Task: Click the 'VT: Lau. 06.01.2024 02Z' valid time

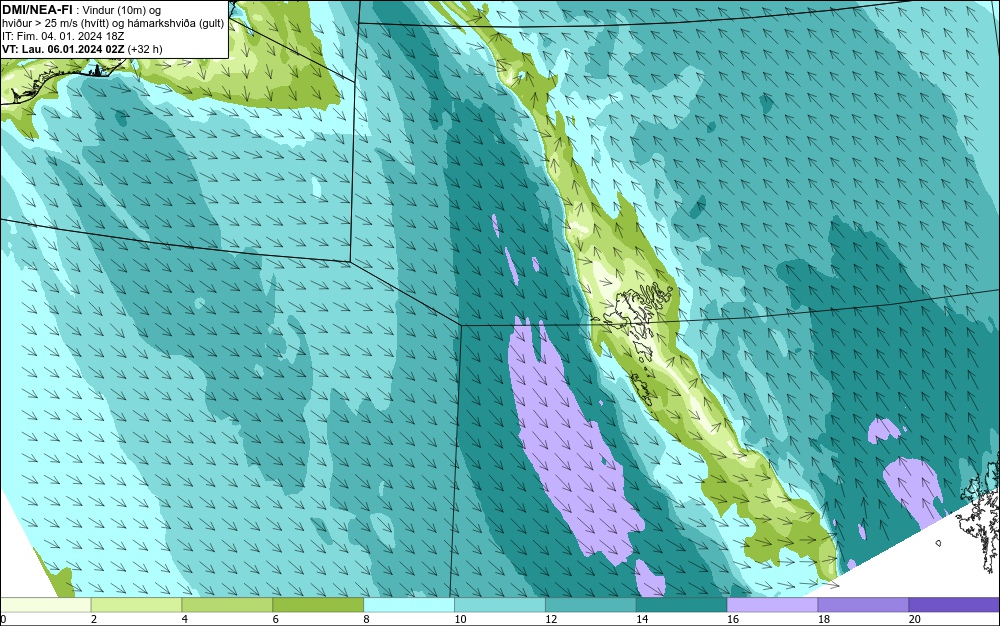Action: tap(64, 49)
